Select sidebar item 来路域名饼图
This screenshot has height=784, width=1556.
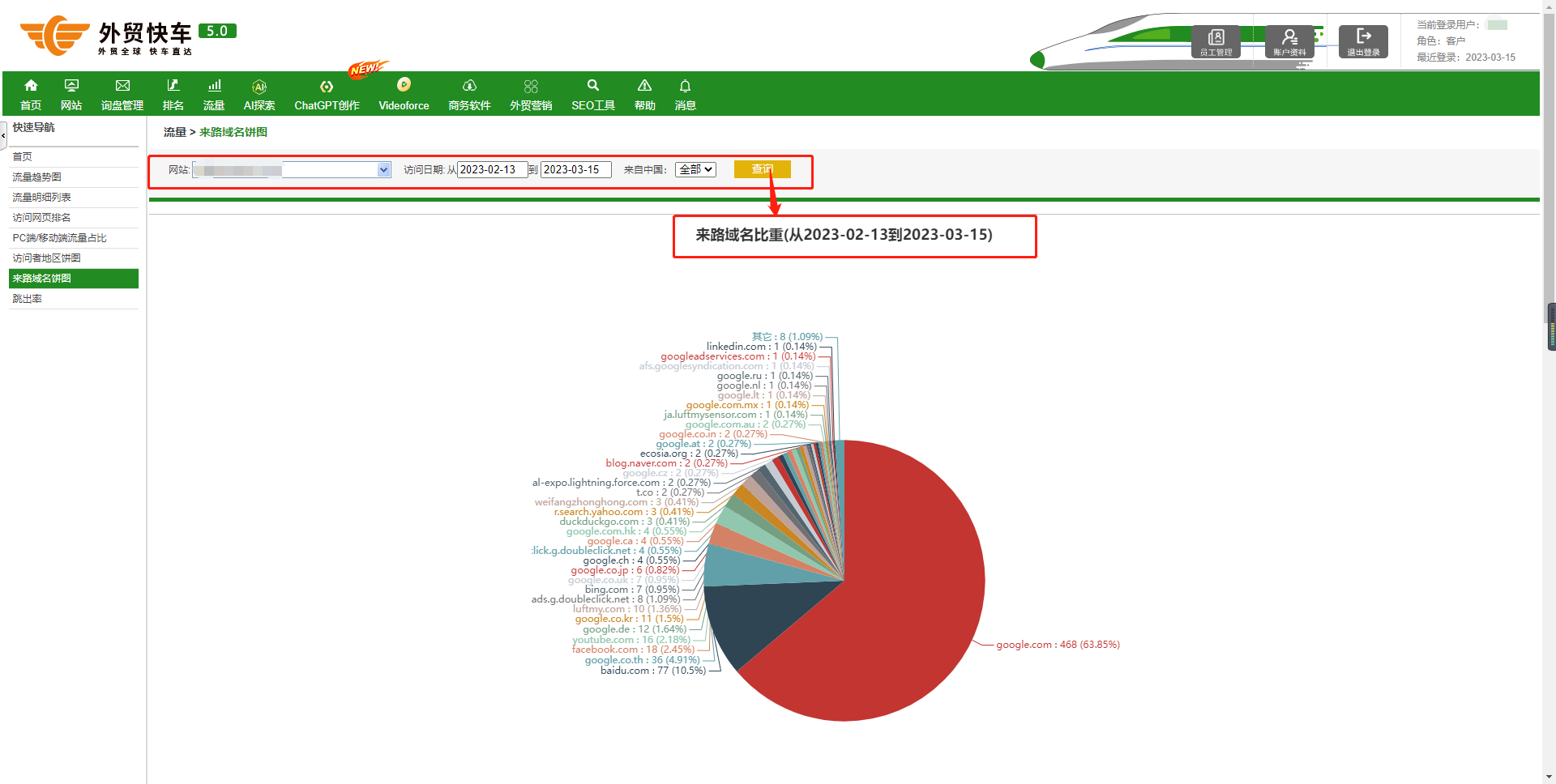tap(74, 279)
